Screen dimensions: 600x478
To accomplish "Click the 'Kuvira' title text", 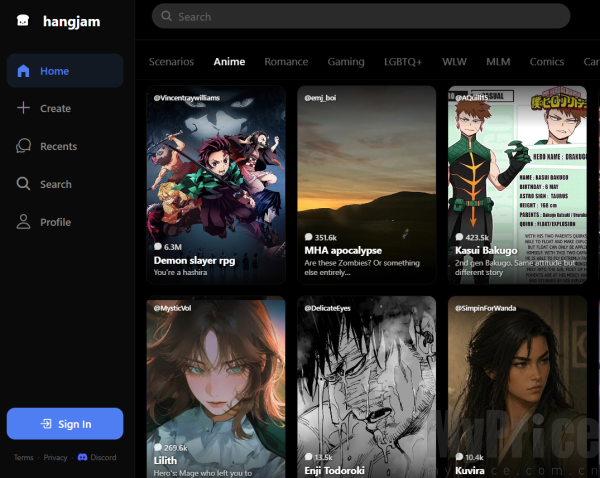I will pos(470,470).
